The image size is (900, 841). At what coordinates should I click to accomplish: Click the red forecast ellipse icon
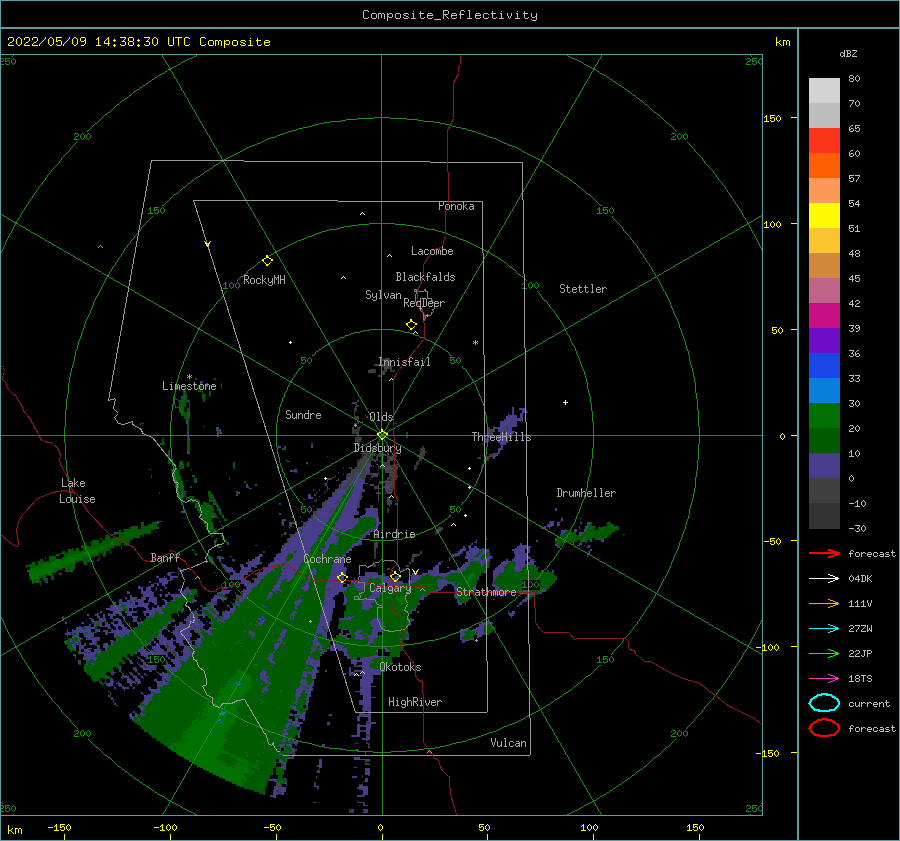[x=824, y=728]
